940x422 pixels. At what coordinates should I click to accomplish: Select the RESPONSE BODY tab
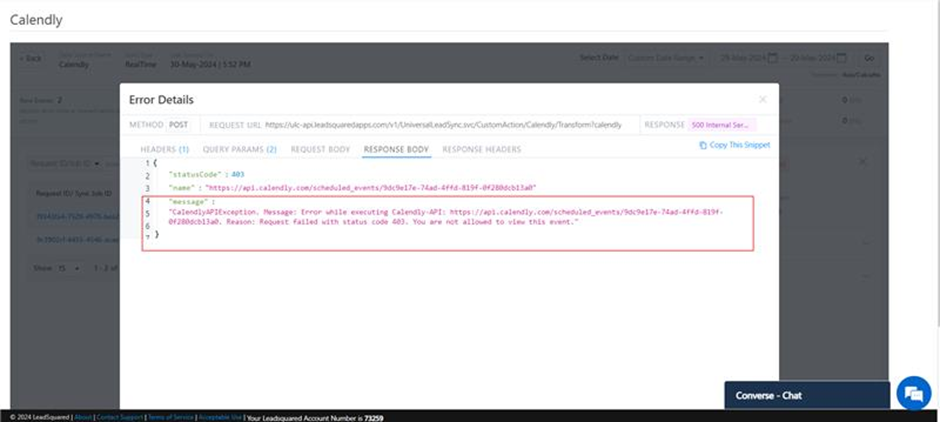(396, 149)
